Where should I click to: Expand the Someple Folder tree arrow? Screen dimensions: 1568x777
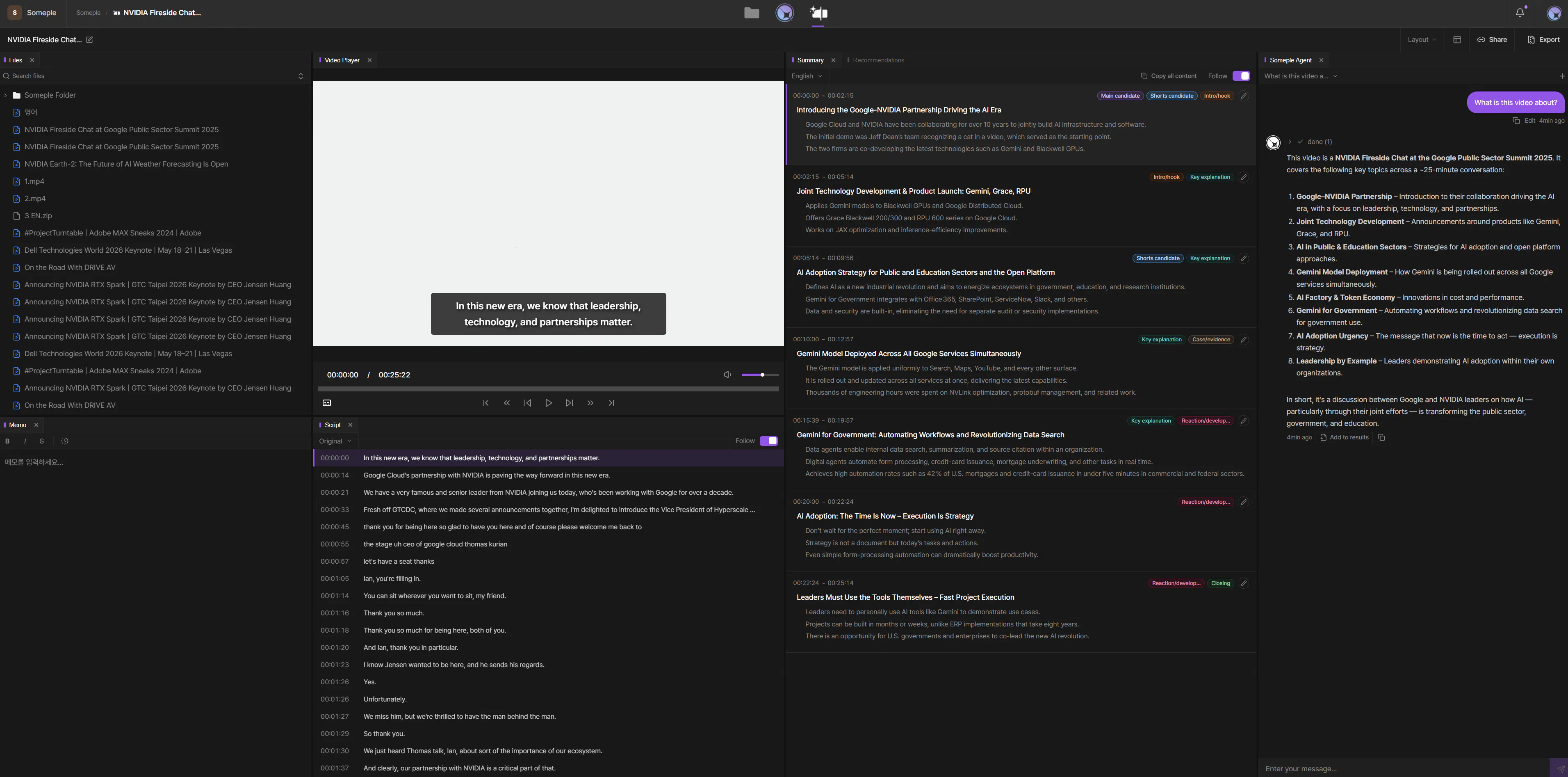[x=5, y=96]
